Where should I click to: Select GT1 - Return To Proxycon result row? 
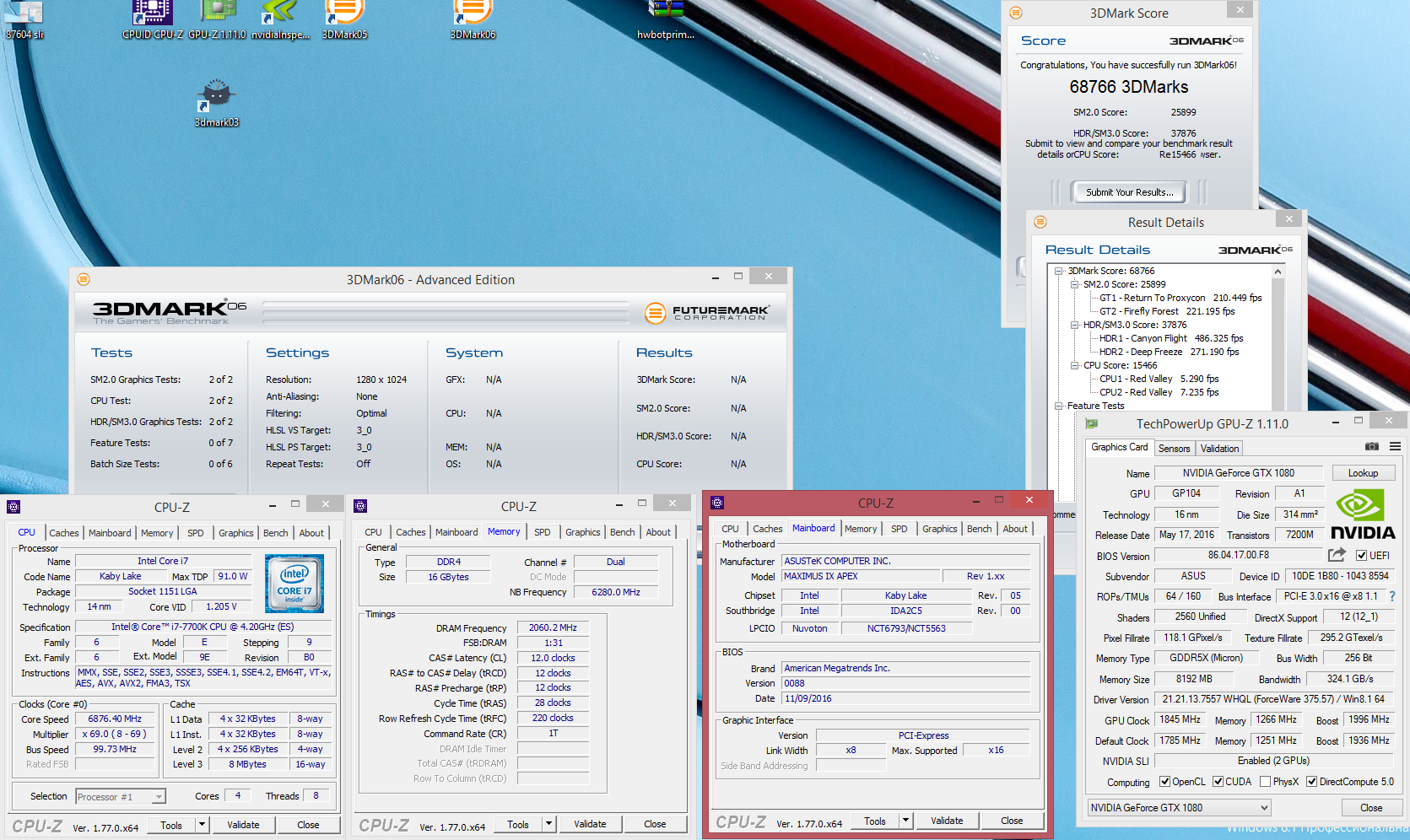1180,298
